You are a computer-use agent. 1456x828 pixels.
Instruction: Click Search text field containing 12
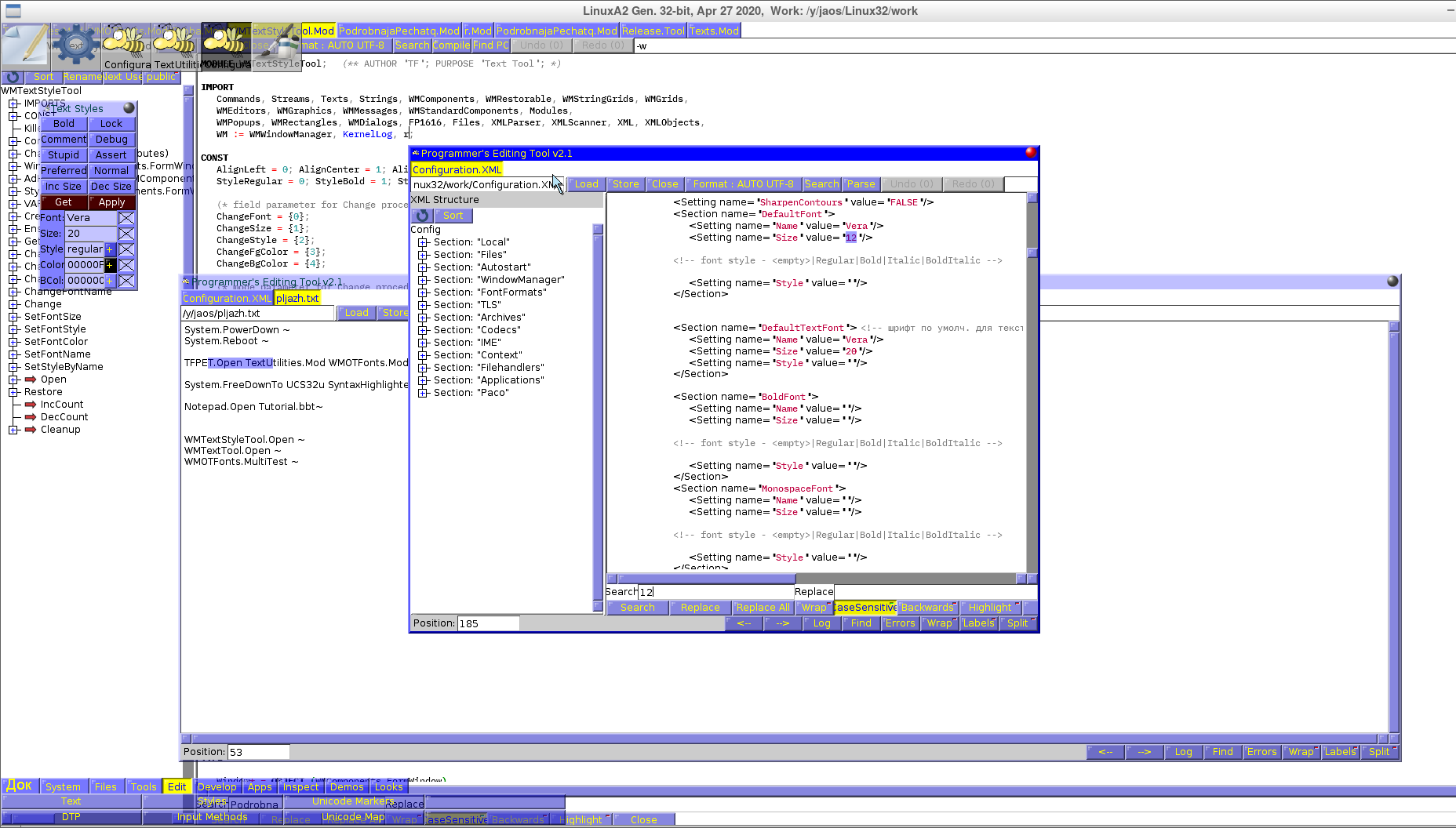tap(715, 592)
